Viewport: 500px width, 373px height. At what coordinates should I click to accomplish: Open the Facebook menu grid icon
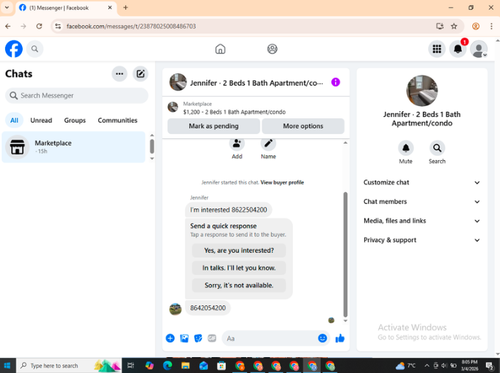pos(437,49)
